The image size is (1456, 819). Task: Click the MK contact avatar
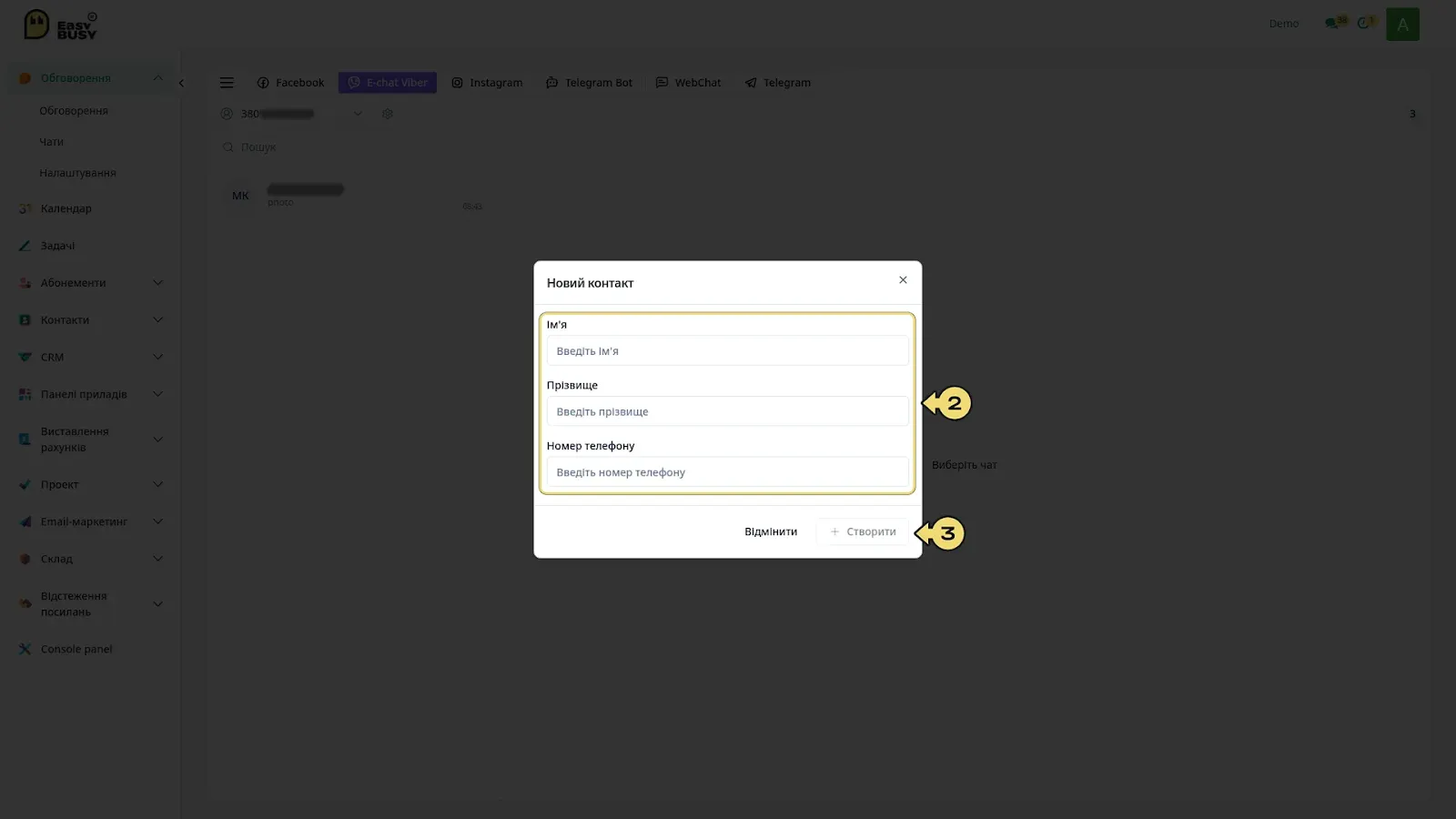[x=240, y=196]
